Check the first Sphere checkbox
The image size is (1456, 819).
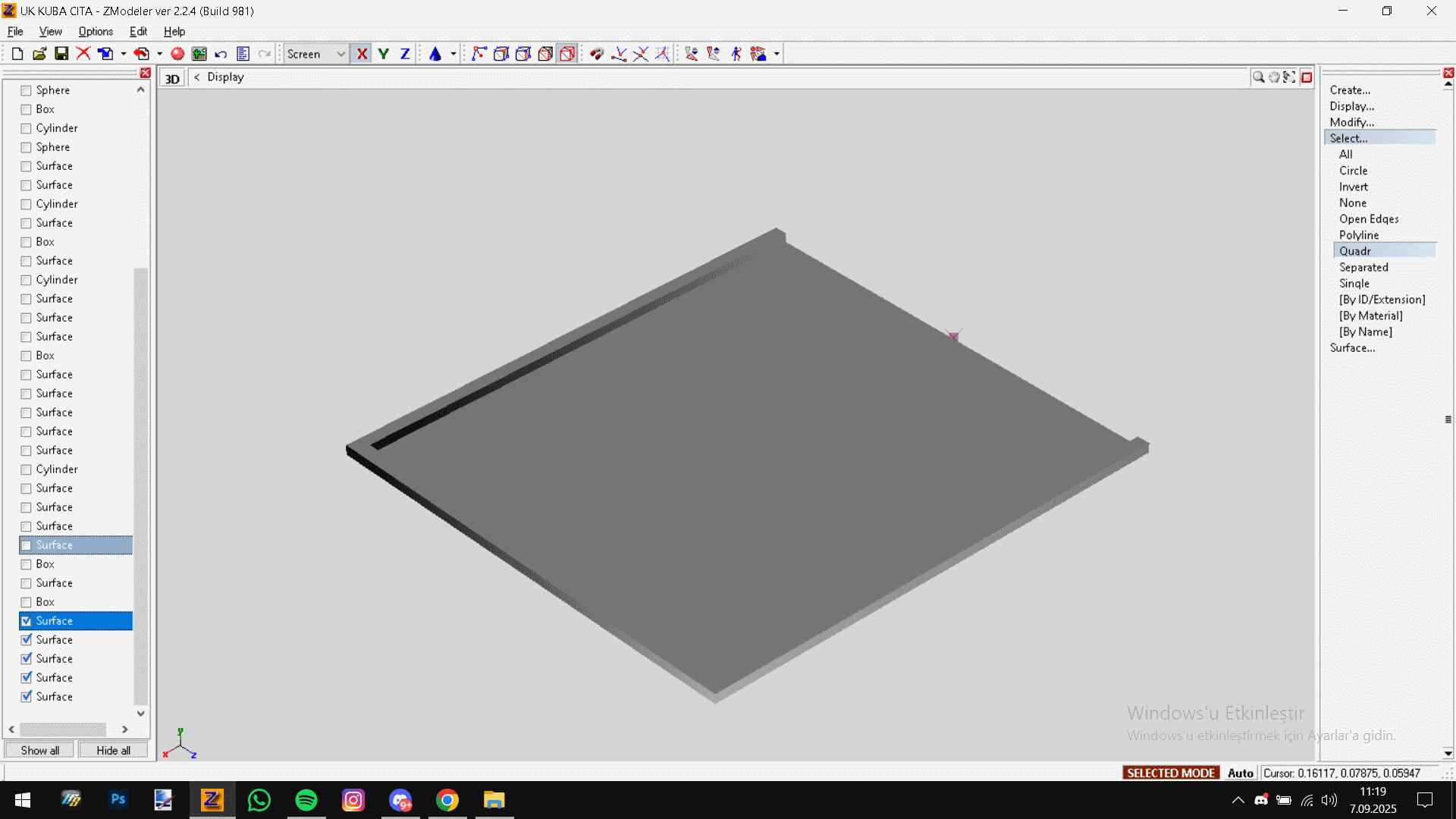(x=27, y=90)
